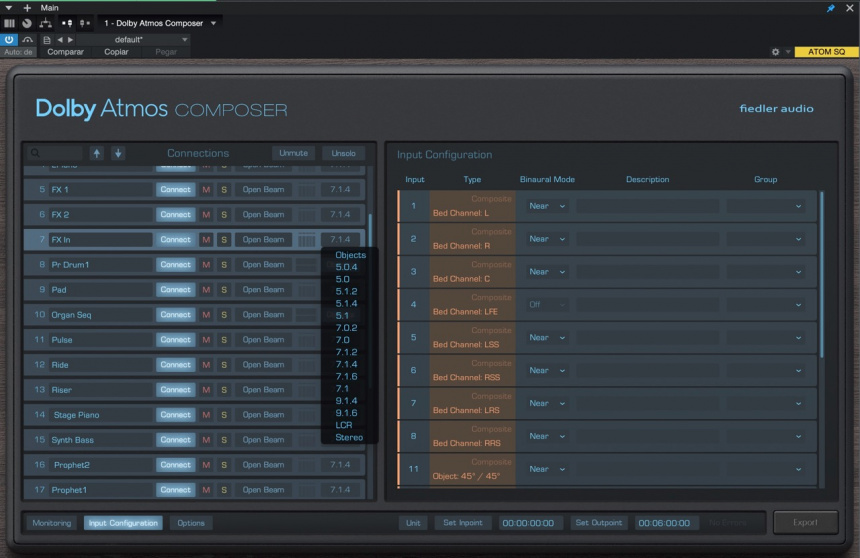Image resolution: width=860 pixels, height=558 pixels.
Task: Open the routing tree icon
Action: [46, 23]
